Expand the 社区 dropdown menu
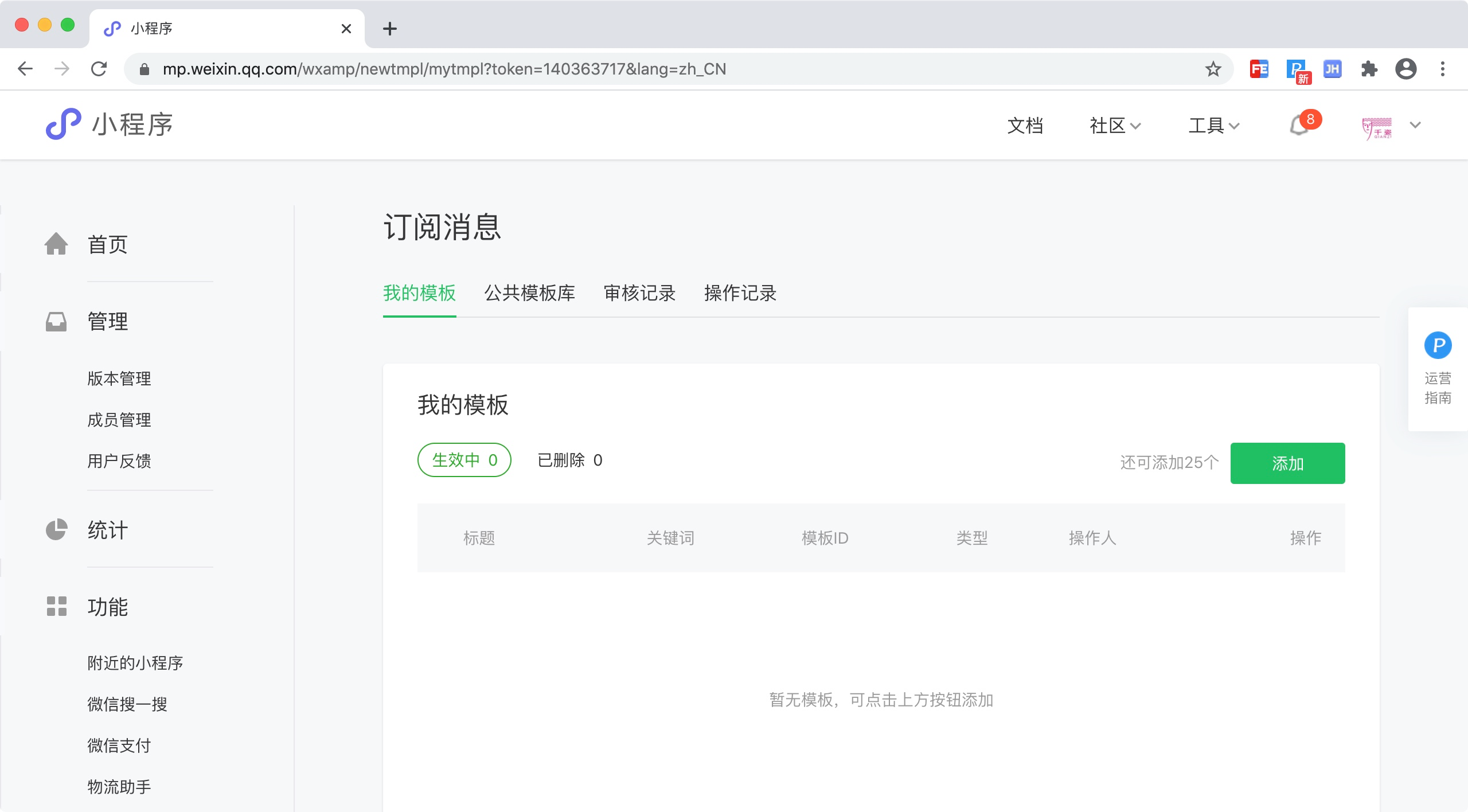The height and width of the screenshot is (812, 1468). [x=1115, y=126]
